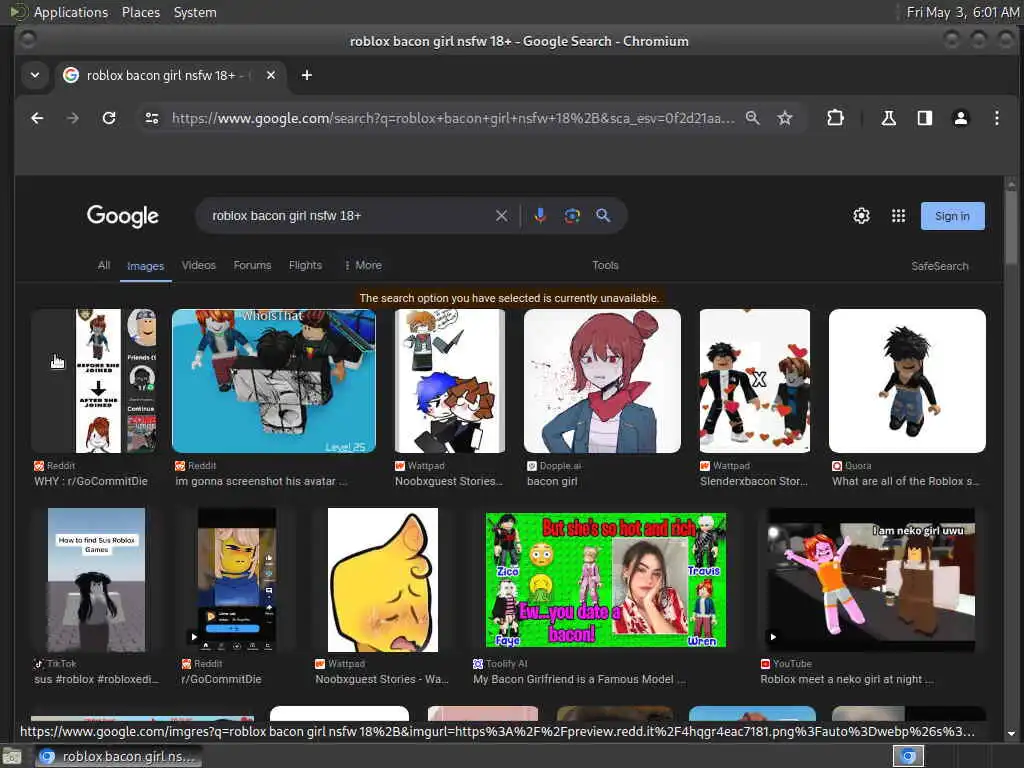Open Chrome Labs flask icon
This screenshot has width=1024, height=768.
coord(889,118)
